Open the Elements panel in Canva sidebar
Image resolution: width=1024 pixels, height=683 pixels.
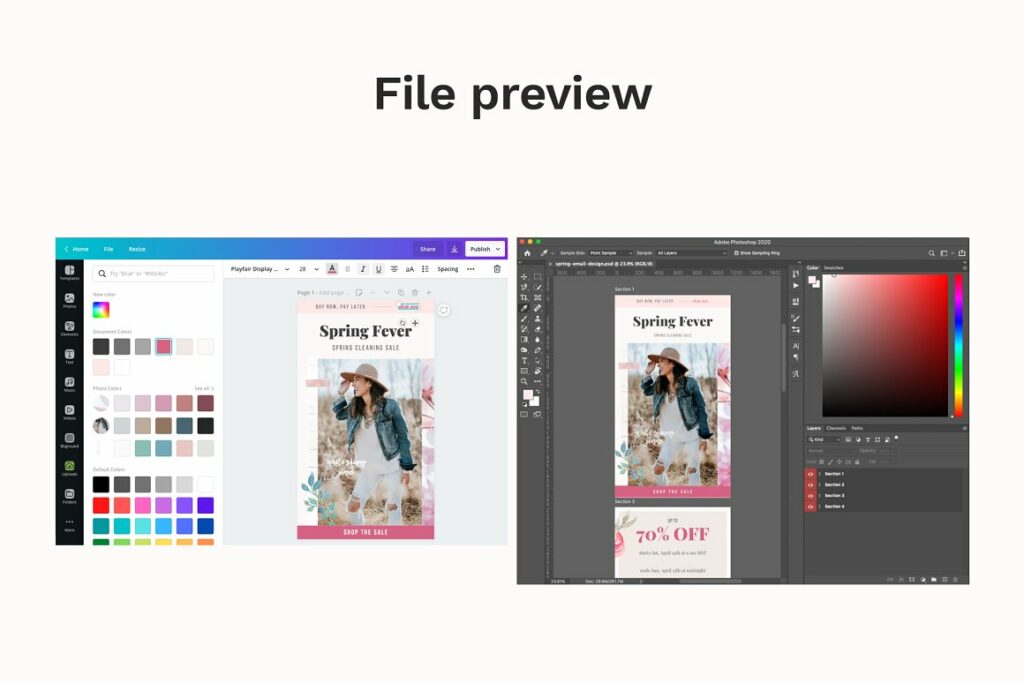click(x=69, y=328)
